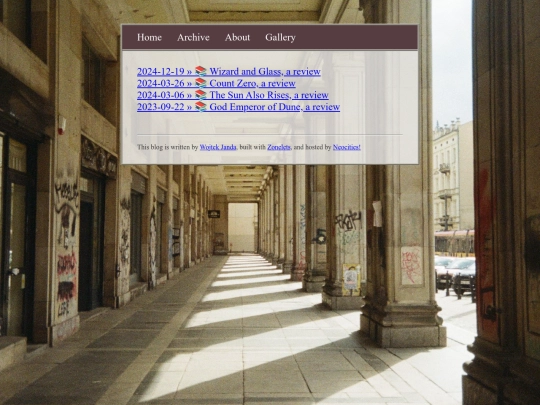
Task: Open the Gallery page
Action: (280, 37)
